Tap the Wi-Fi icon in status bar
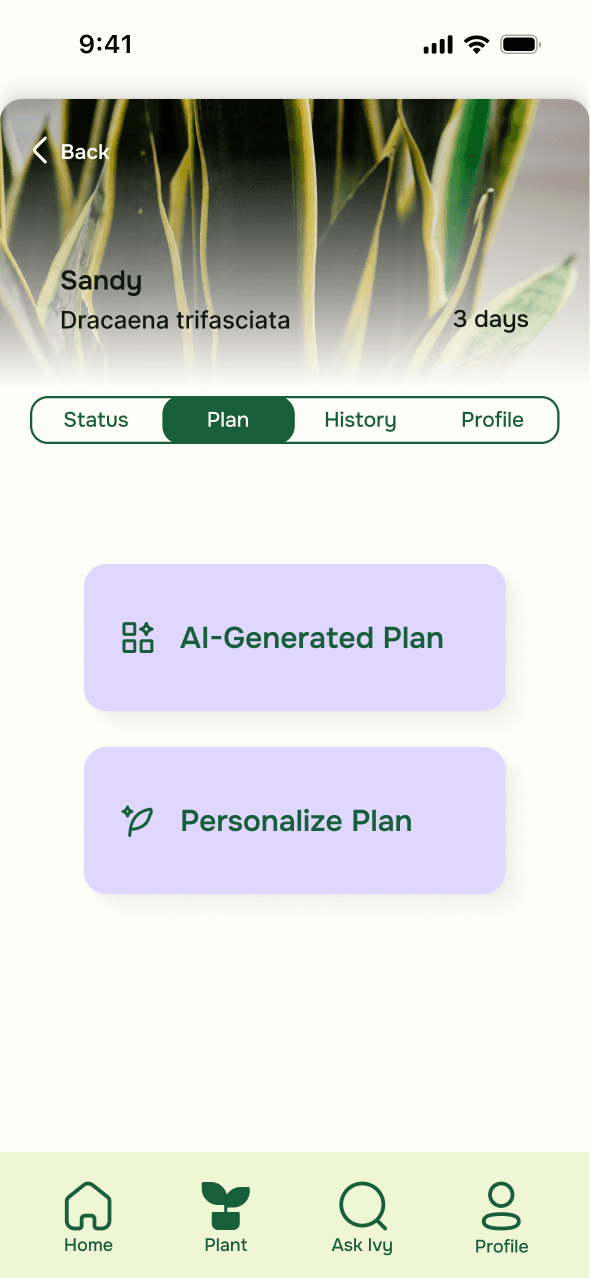Image resolution: width=590 pixels, height=1278 pixels. 476,45
